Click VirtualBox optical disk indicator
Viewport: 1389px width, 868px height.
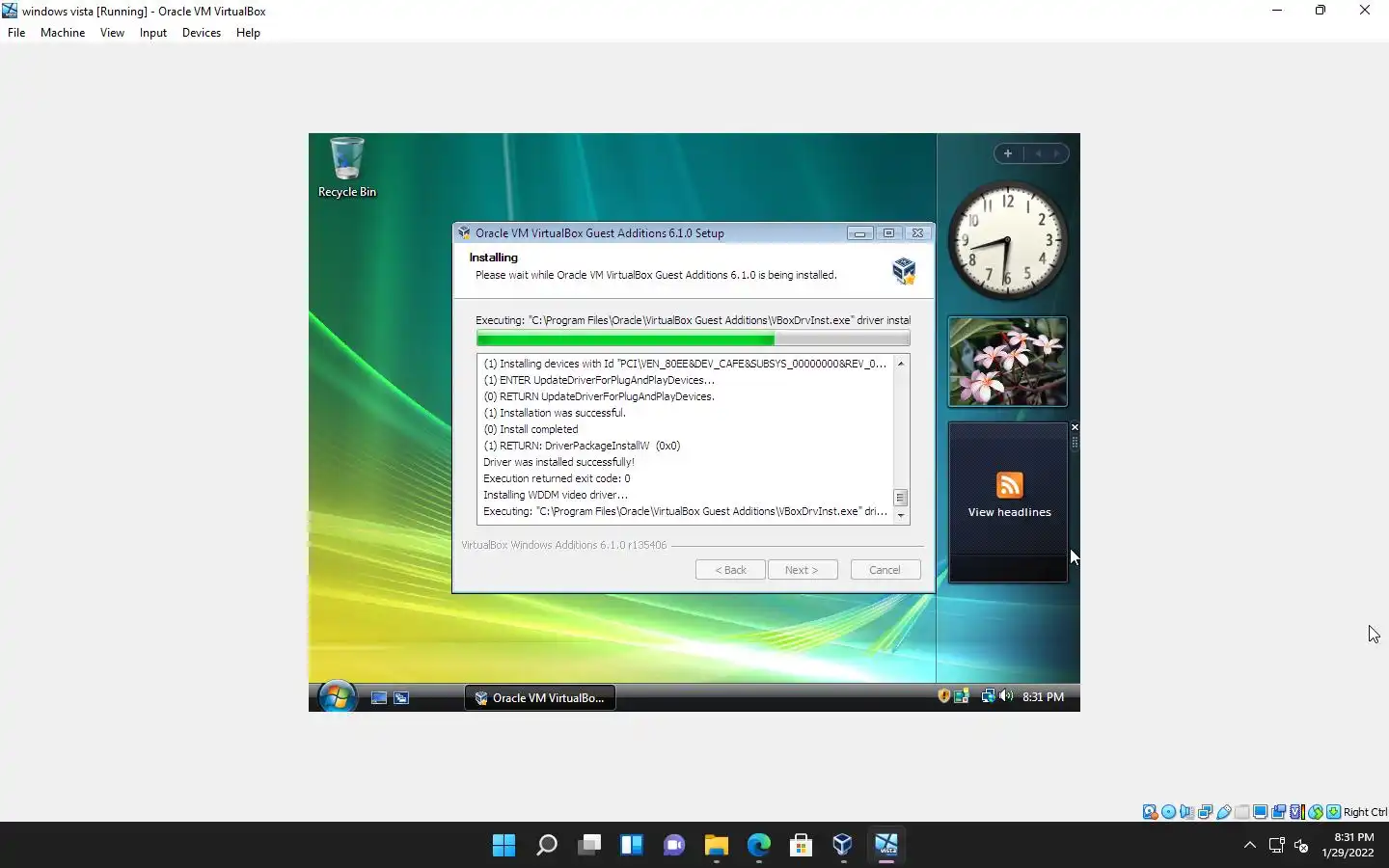pyautogui.click(x=1168, y=812)
